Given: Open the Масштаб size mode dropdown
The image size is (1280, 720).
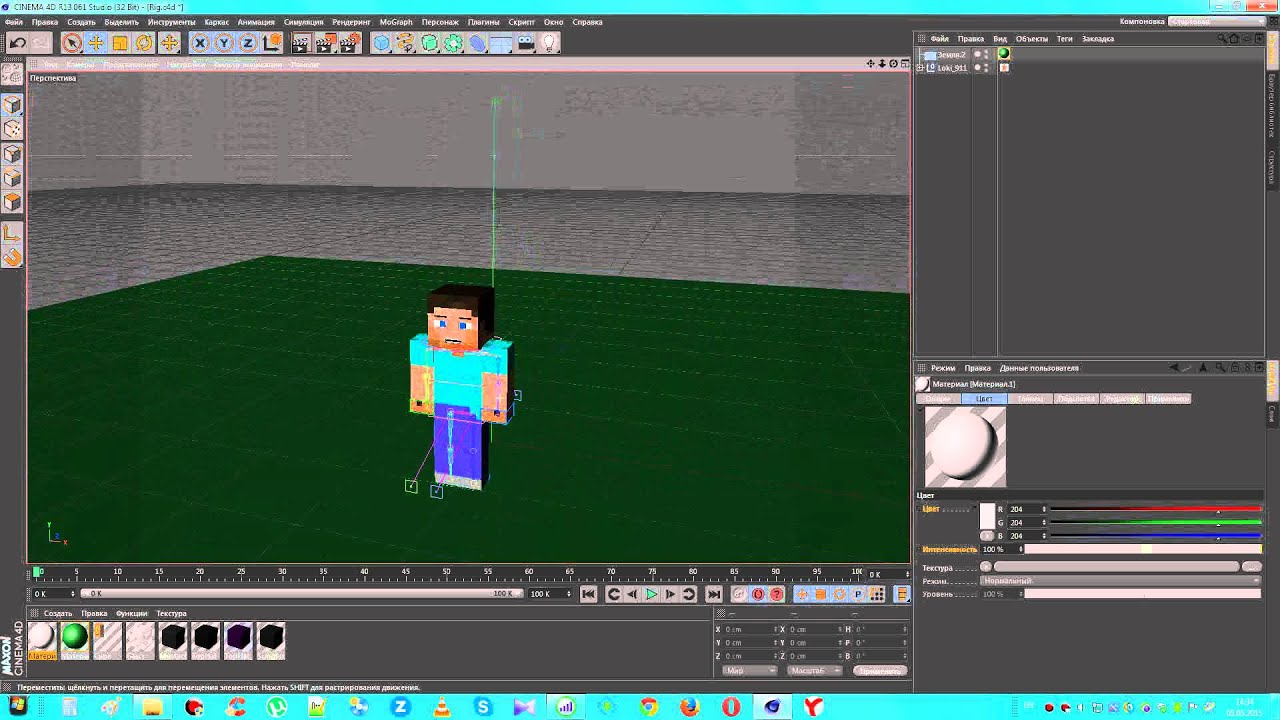Looking at the screenshot, I should 814,670.
